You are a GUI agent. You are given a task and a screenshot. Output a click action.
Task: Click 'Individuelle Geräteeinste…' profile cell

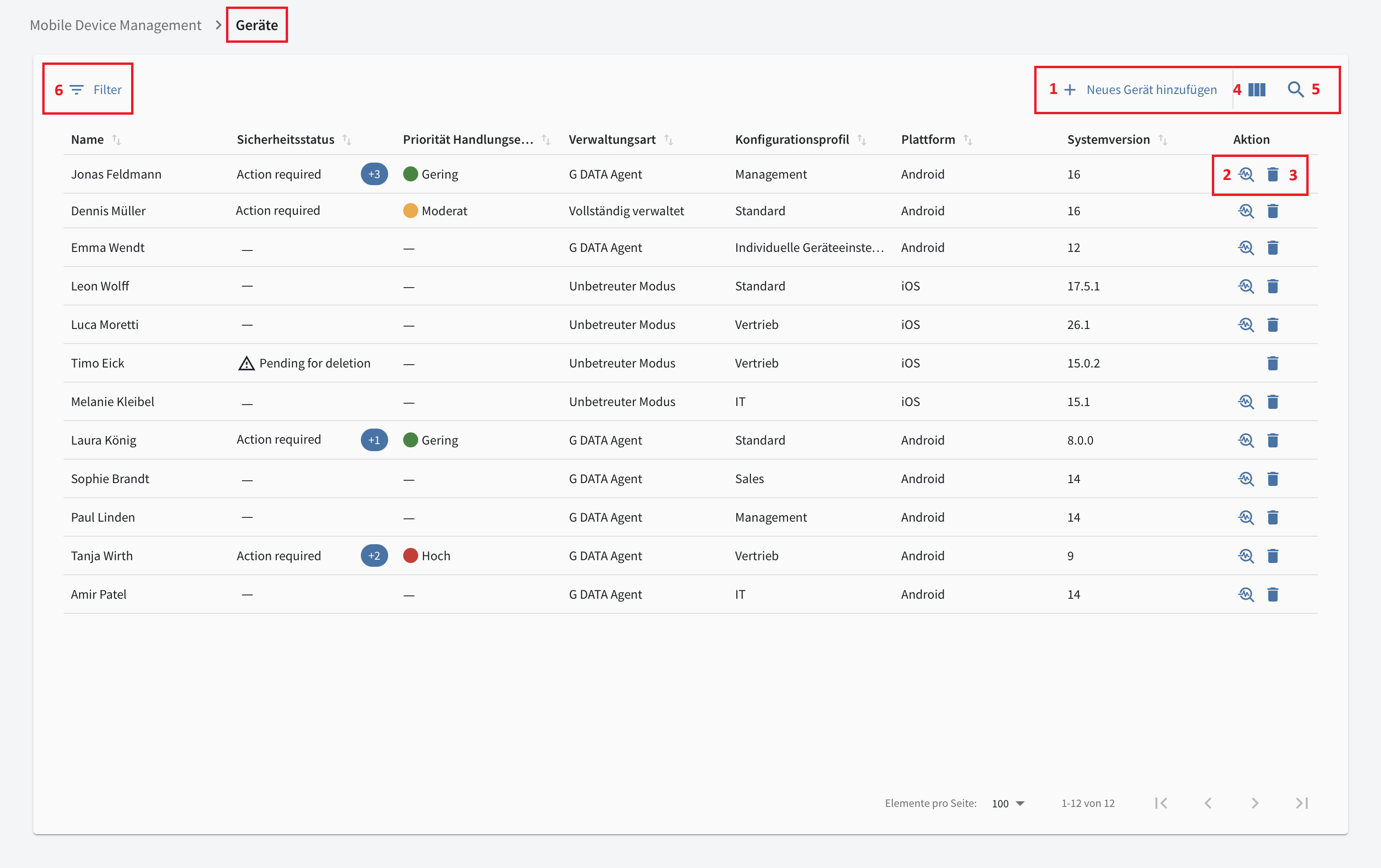[809, 248]
